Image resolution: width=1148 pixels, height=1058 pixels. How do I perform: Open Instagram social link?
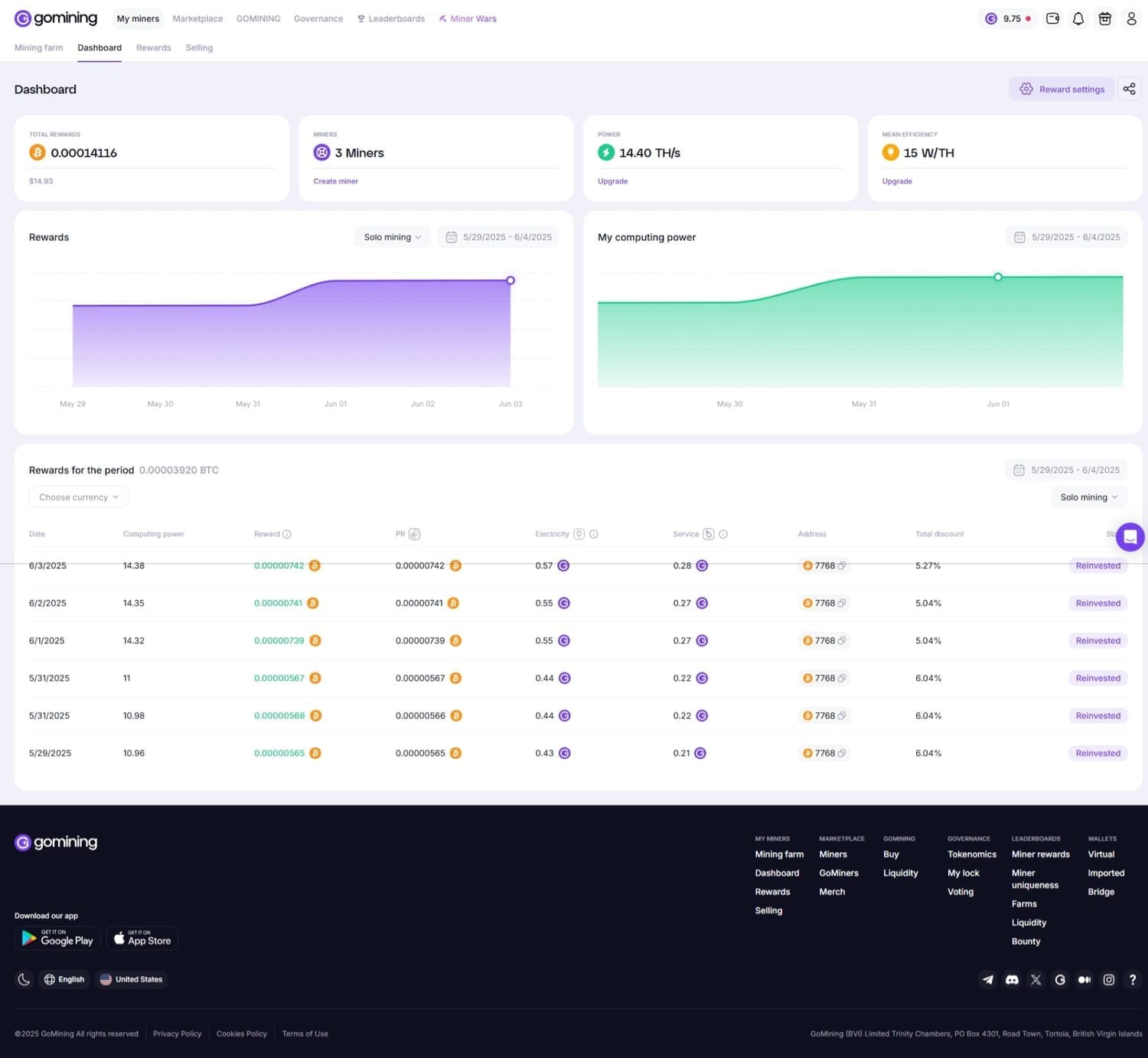1108,979
